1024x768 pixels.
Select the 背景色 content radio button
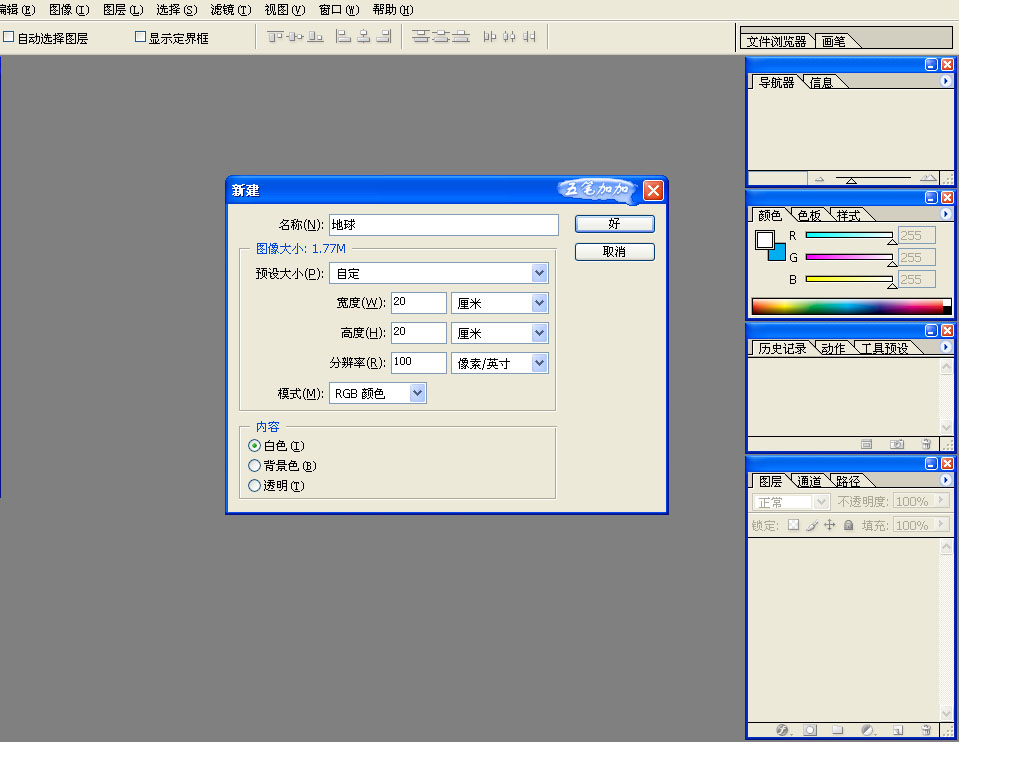point(255,466)
